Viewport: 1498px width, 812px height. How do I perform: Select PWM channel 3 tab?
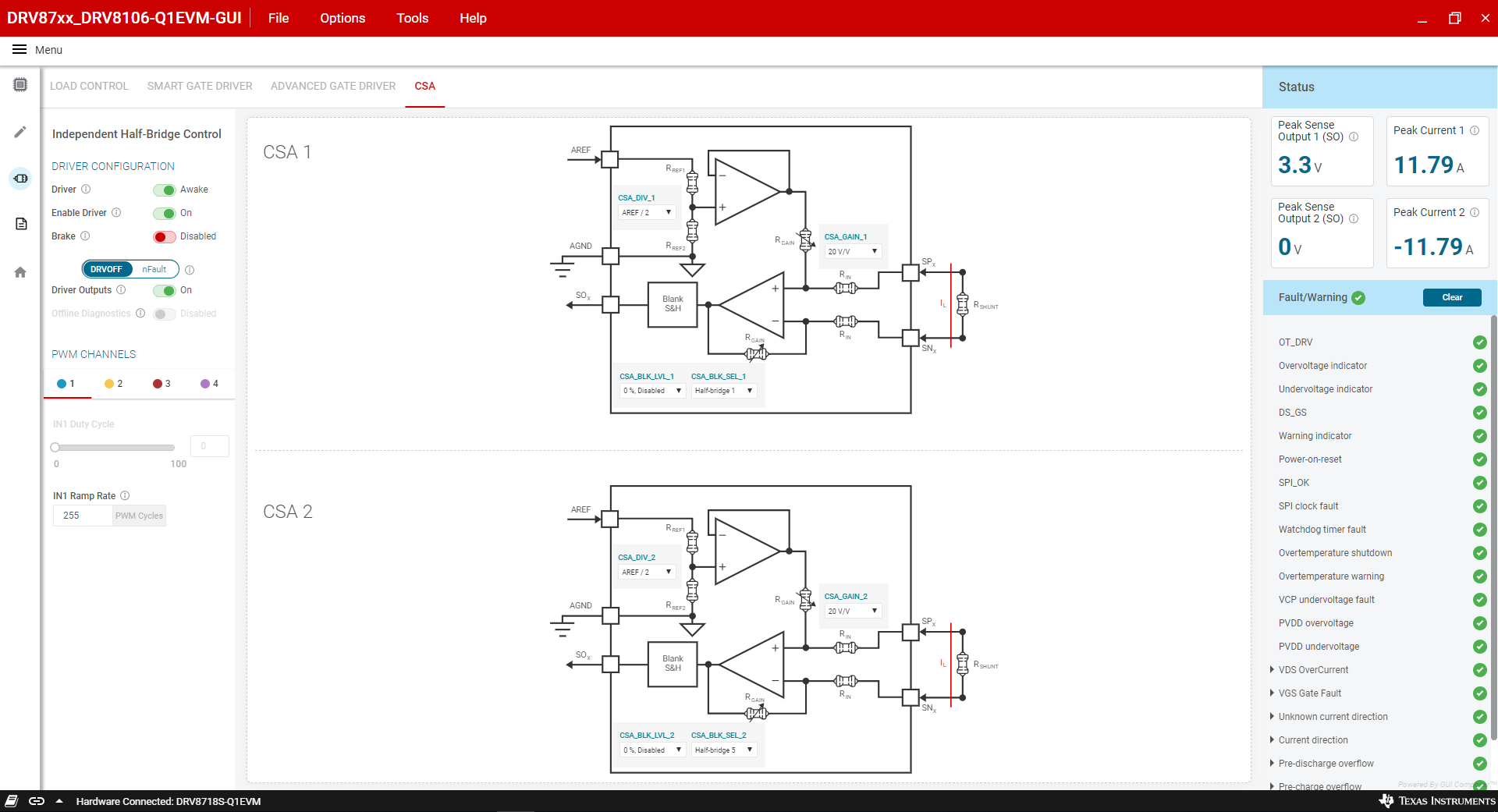click(162, 384)
